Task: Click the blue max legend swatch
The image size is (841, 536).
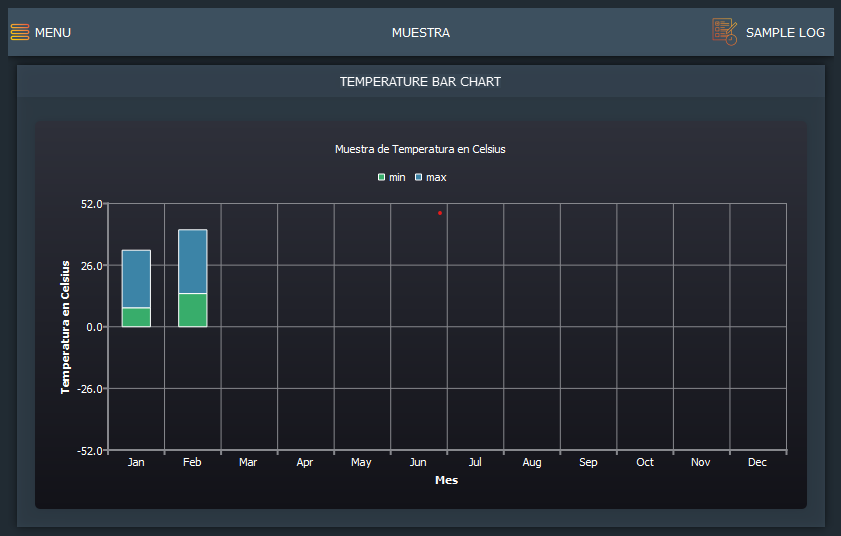Action: click(x=418, y=177)
